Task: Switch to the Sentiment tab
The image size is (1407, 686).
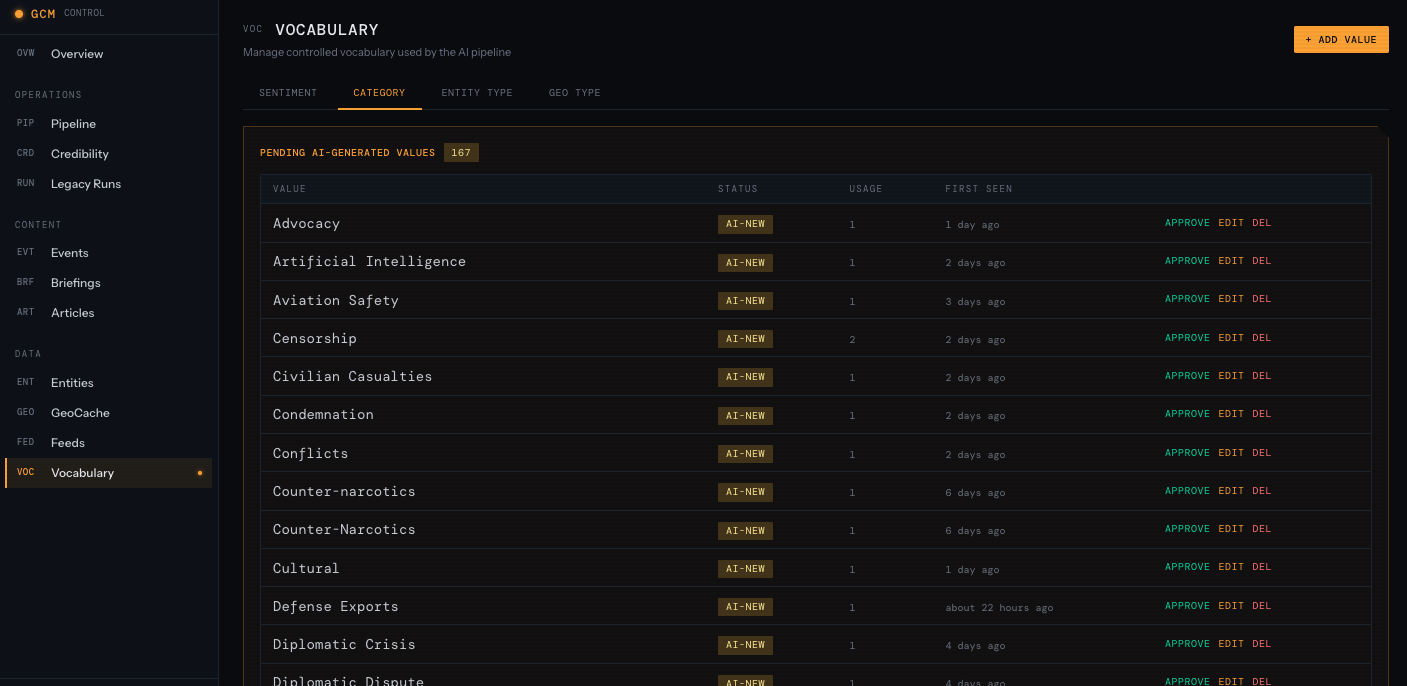Action: (x=288, y=93)
